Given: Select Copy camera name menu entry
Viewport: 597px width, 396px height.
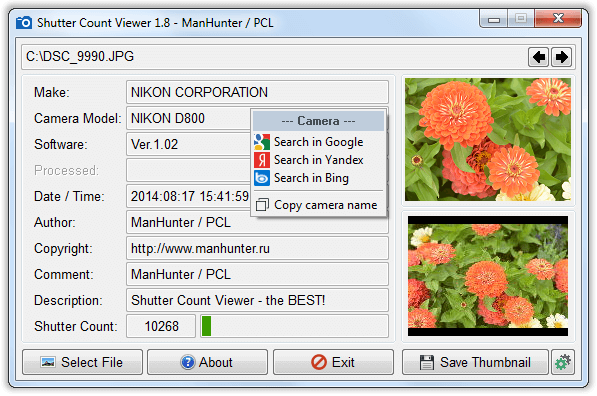Looking at the screenshot, I should [319, 205].
